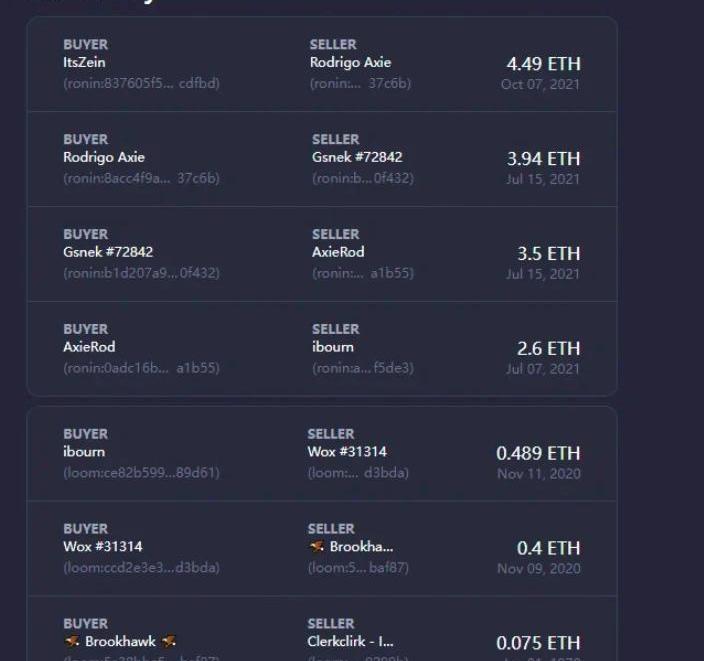Open buyer Gsnek #72842 link
704x661 pixels.
pos(108,252)
